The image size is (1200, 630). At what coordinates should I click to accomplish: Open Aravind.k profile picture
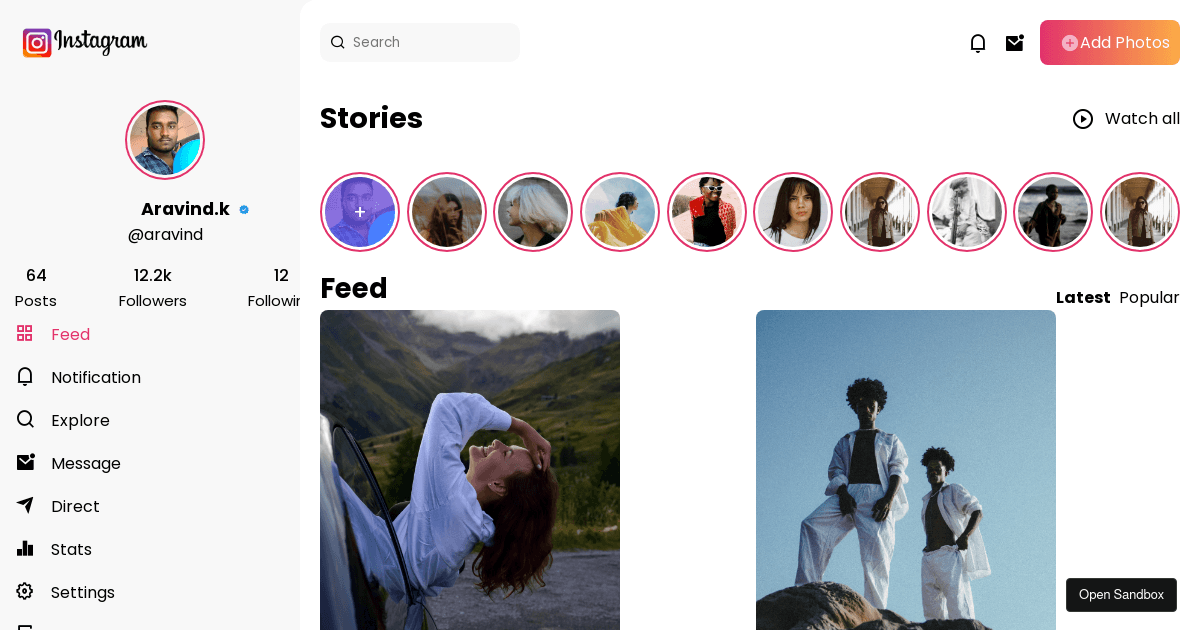coord(165,140)
